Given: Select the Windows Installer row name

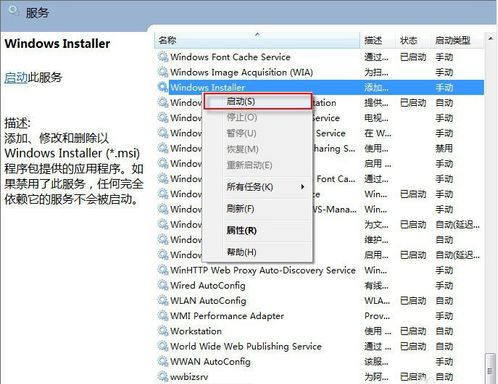Looking at the screenshot, I should click(208, 87).
